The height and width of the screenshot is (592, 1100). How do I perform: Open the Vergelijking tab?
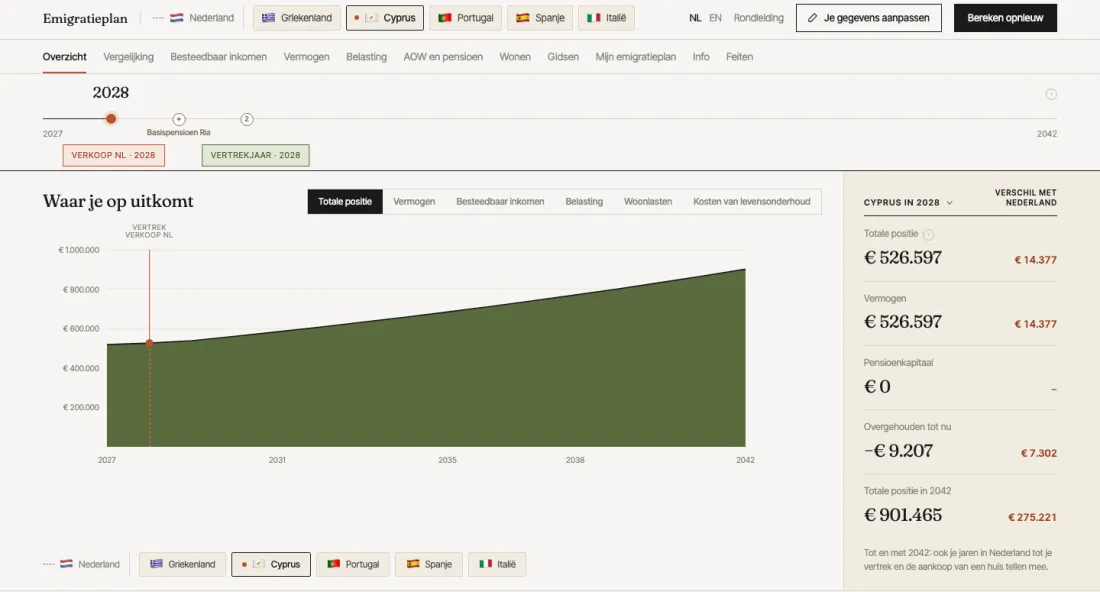click(128, 57)
